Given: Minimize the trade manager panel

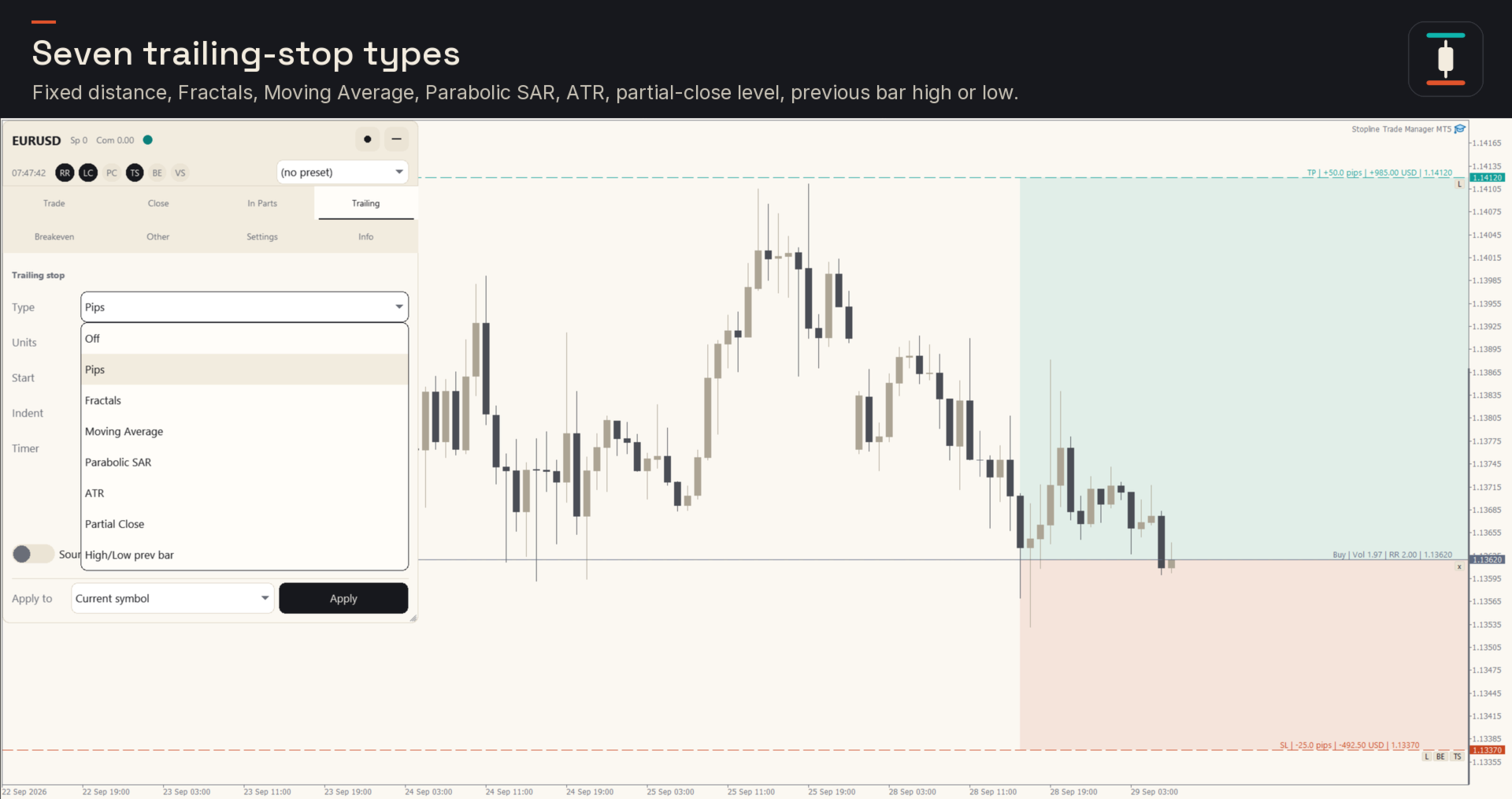Looking at the screenshot, I should [x=397, y=139].
